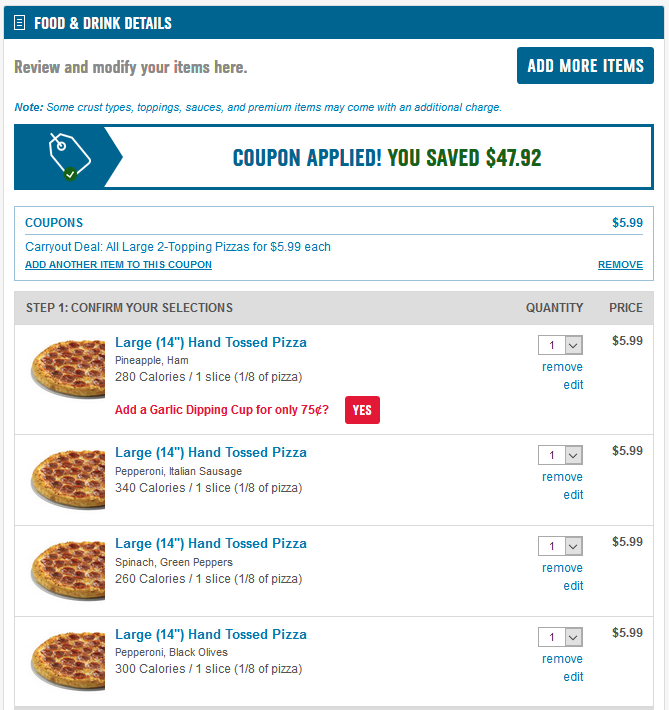Remove the Spinach, Green Peppers pizza
The height and width of the screenshot is (710, 669).
[562, 568]
